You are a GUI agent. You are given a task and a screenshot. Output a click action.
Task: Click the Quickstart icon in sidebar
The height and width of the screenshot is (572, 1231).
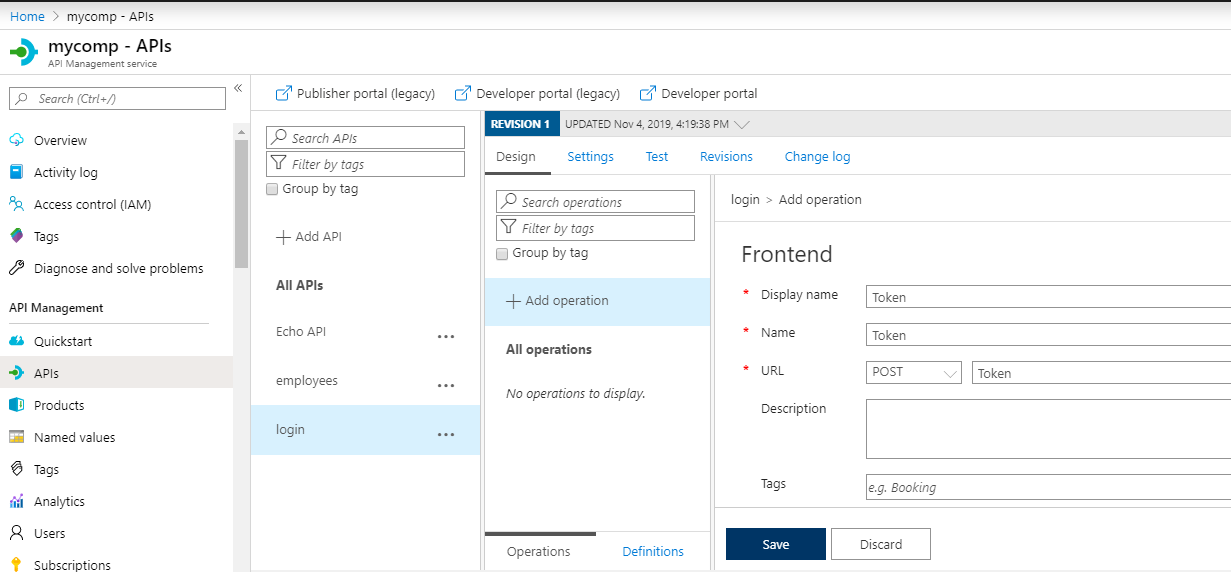click(16, 341)
